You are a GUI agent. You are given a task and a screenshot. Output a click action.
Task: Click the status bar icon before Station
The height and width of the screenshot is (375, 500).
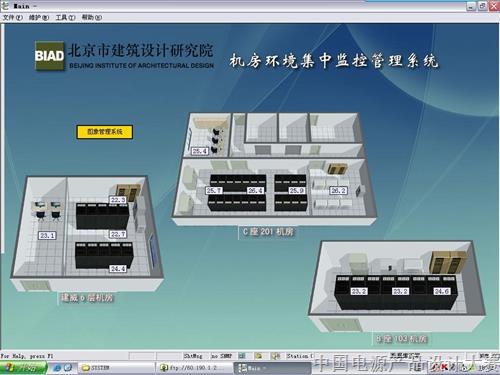[x=275, y=356]
